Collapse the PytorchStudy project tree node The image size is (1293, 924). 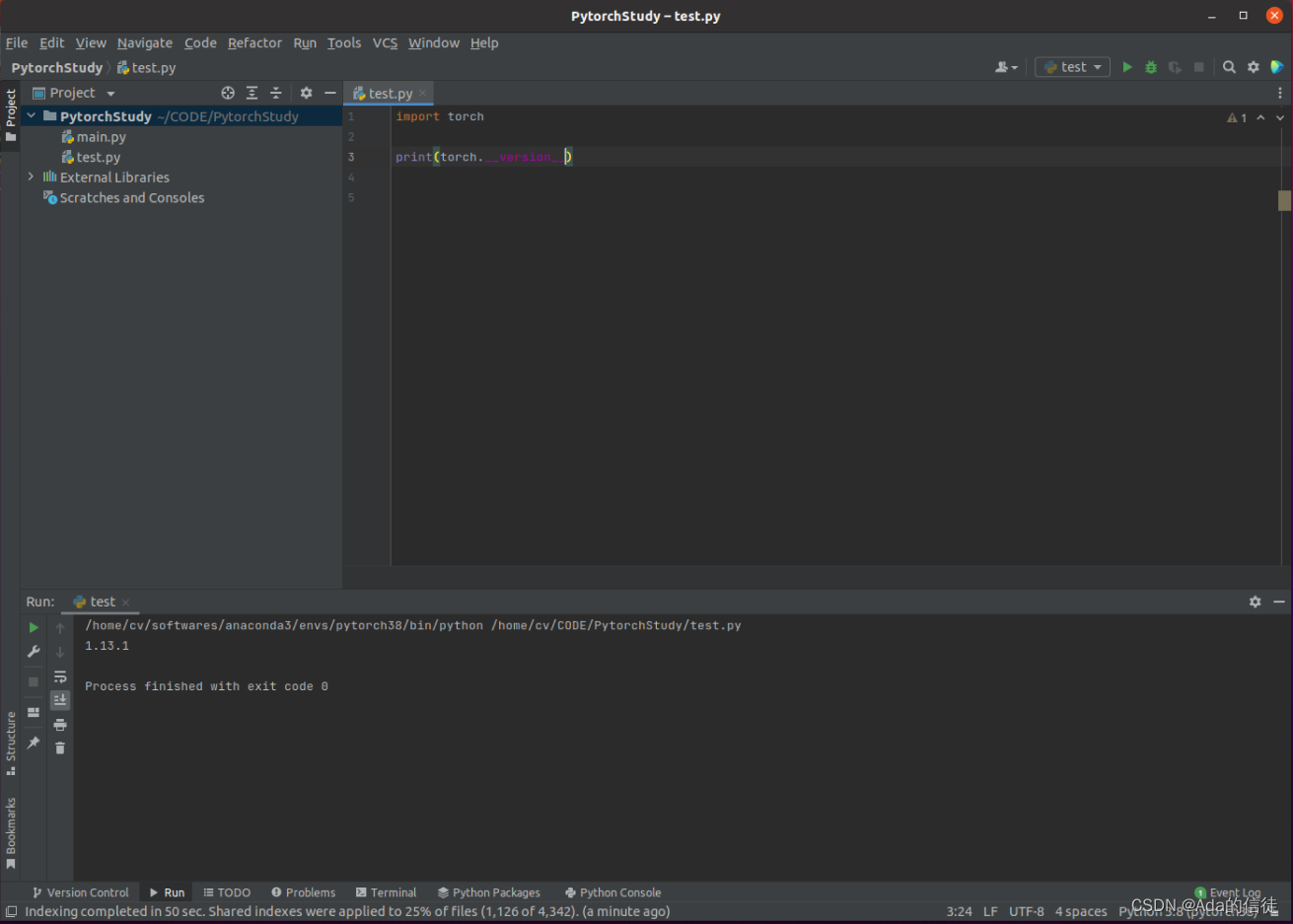pos(30,115)
